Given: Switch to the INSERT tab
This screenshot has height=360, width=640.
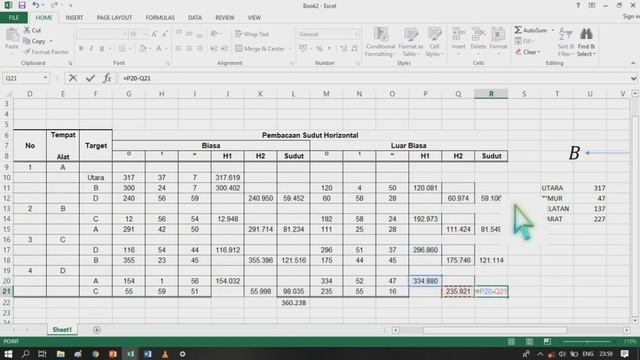Looking at the screenshot, I should (74, 18).
